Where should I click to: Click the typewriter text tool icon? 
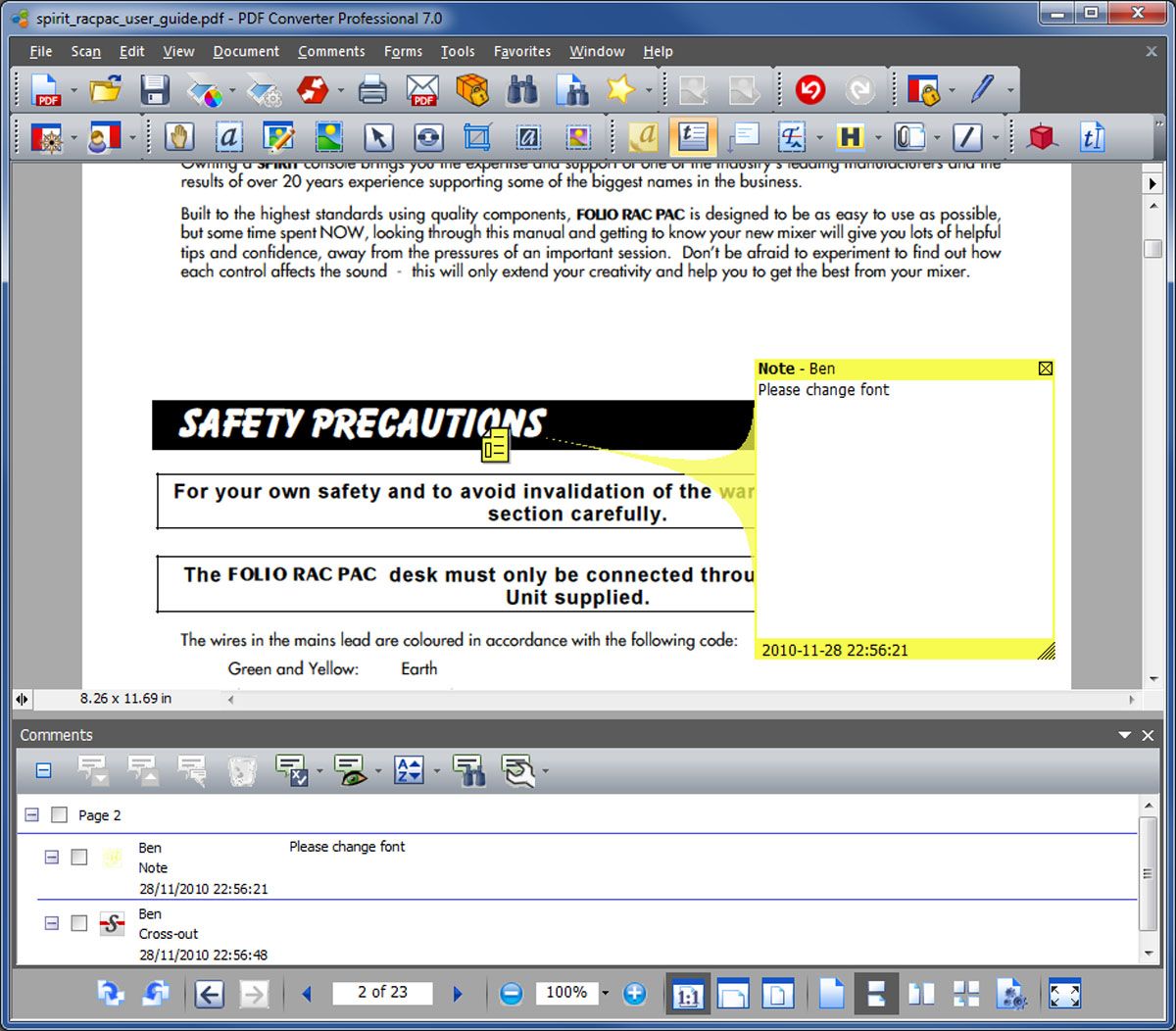[x=1092, y=137]
